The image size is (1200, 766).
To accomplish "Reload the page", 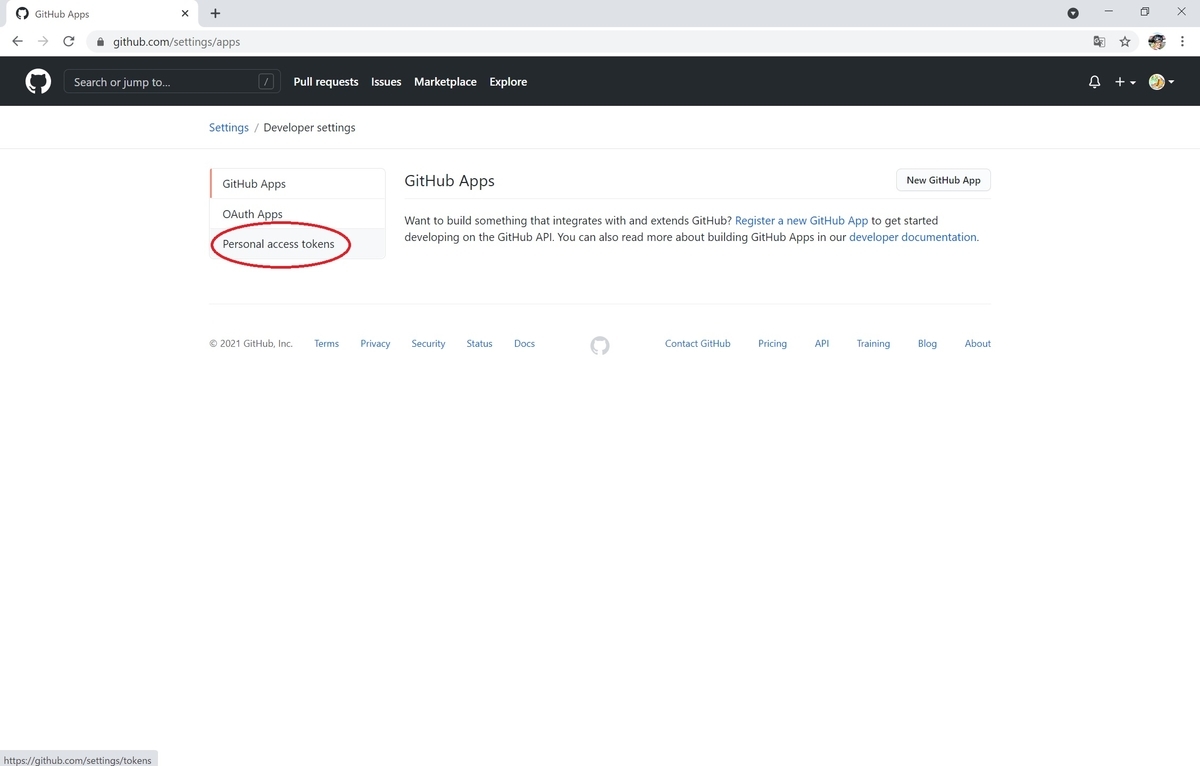I will click(69, 42).
